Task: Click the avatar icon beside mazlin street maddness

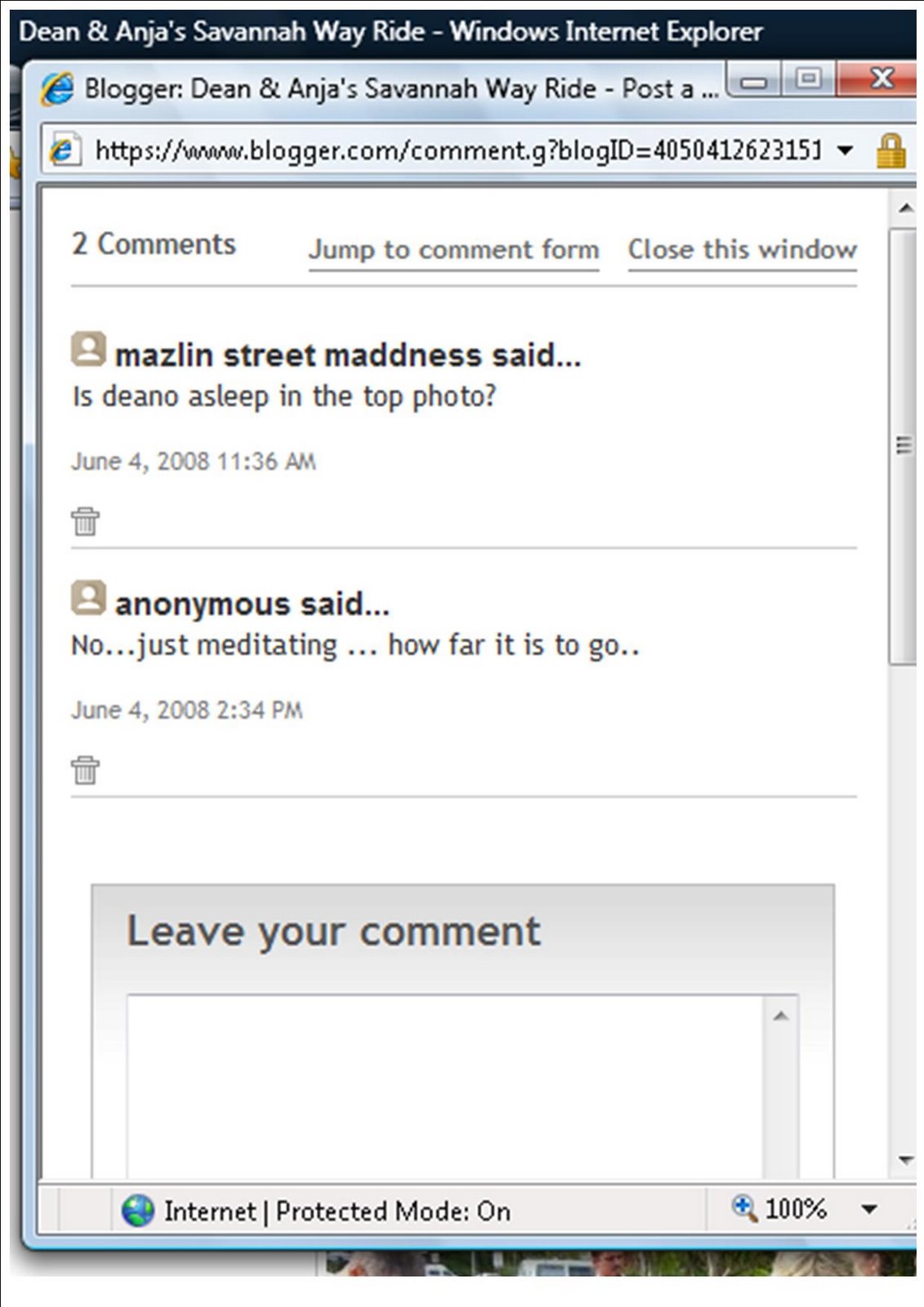Action: tap(88, 351)
